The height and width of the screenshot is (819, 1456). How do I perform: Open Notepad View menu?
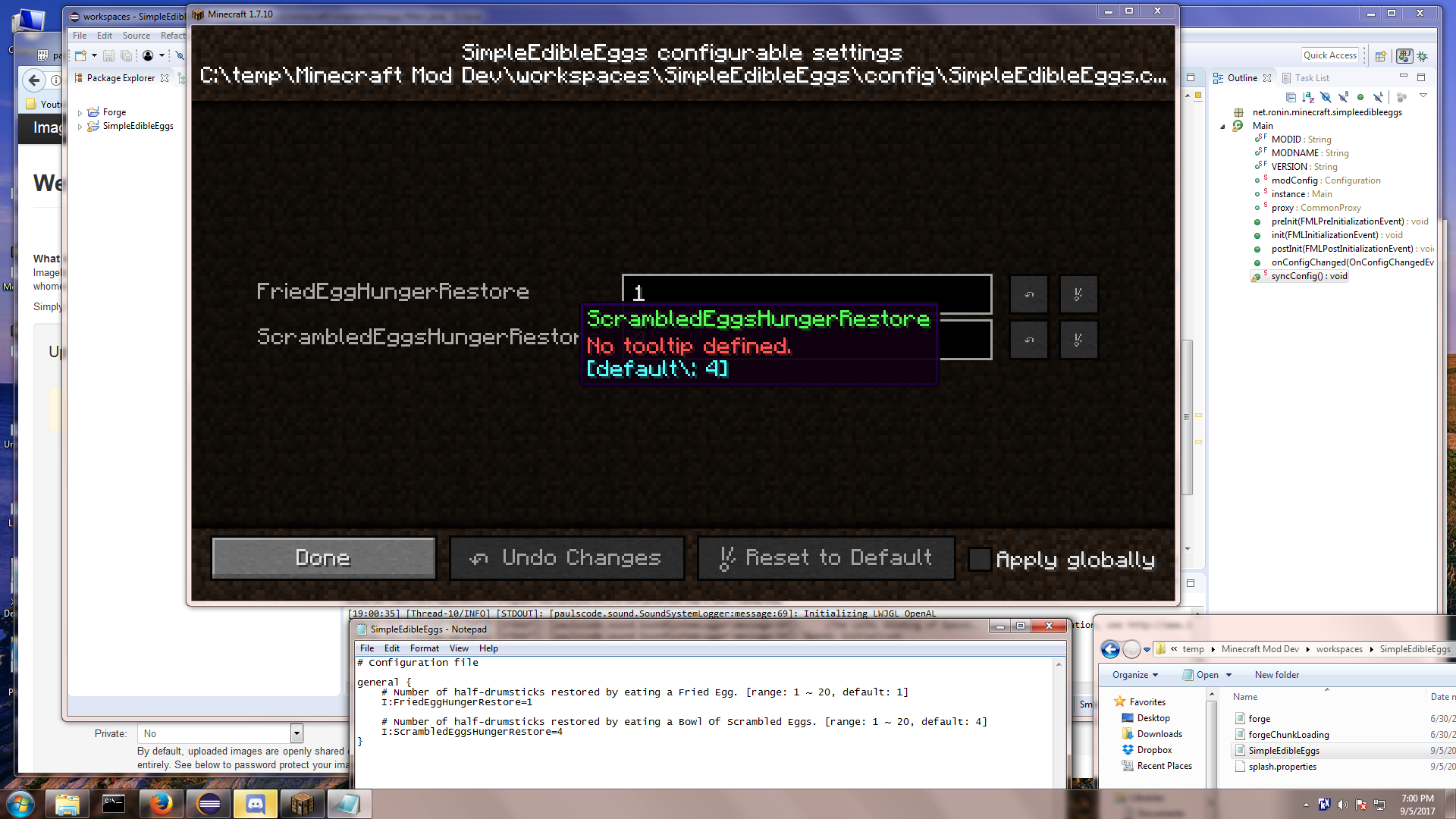click(x=459, y=648)
